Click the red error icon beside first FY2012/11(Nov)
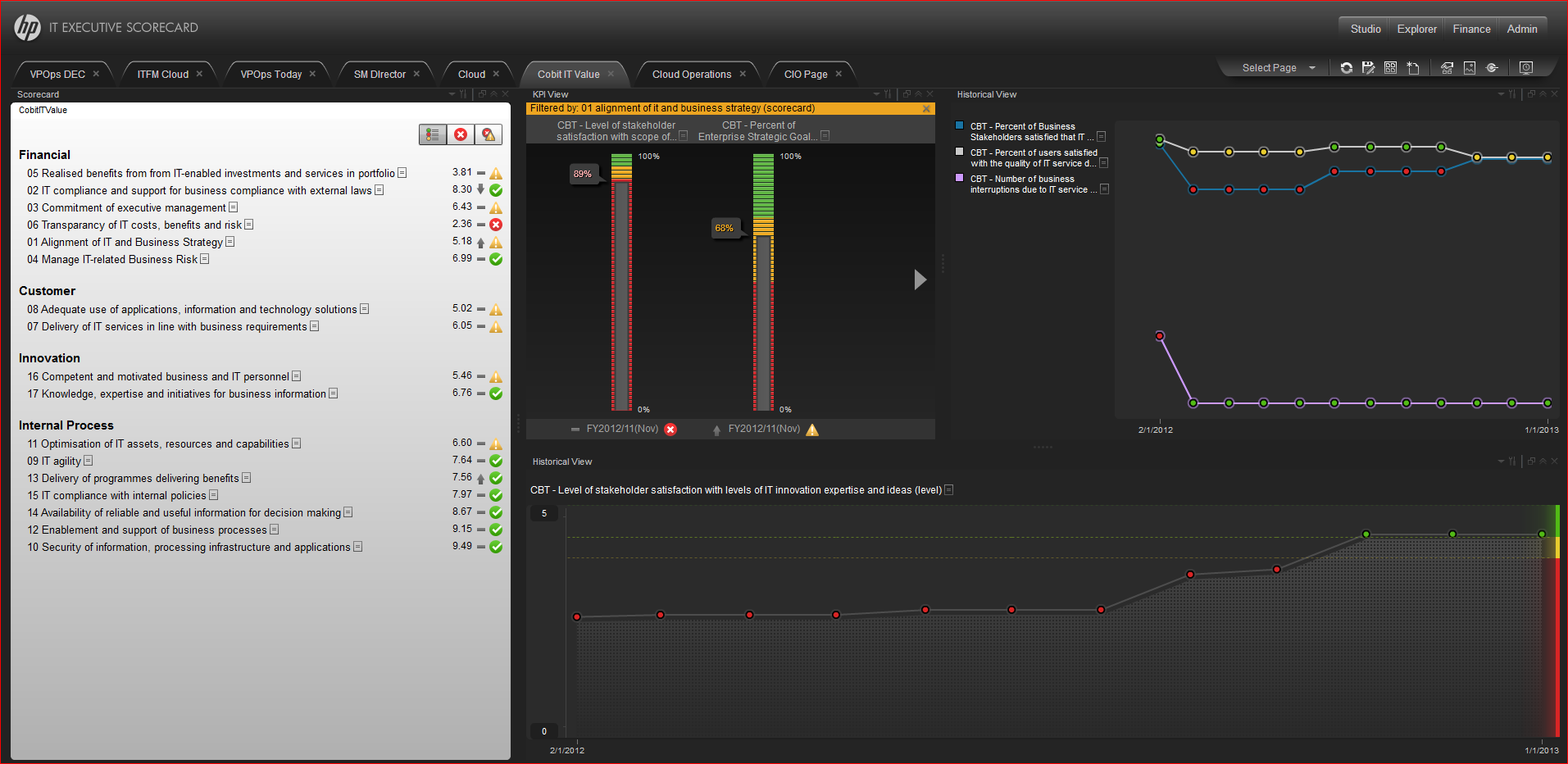The width and height of the screenshot is (1568, 764). click(x=670, y=430)
